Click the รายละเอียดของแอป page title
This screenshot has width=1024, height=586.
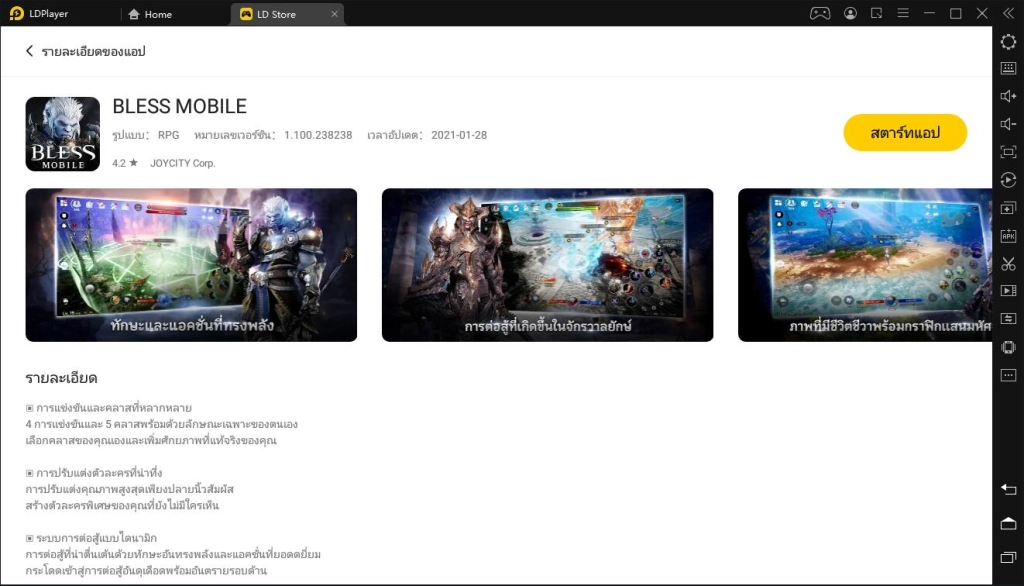click(93, 51)
